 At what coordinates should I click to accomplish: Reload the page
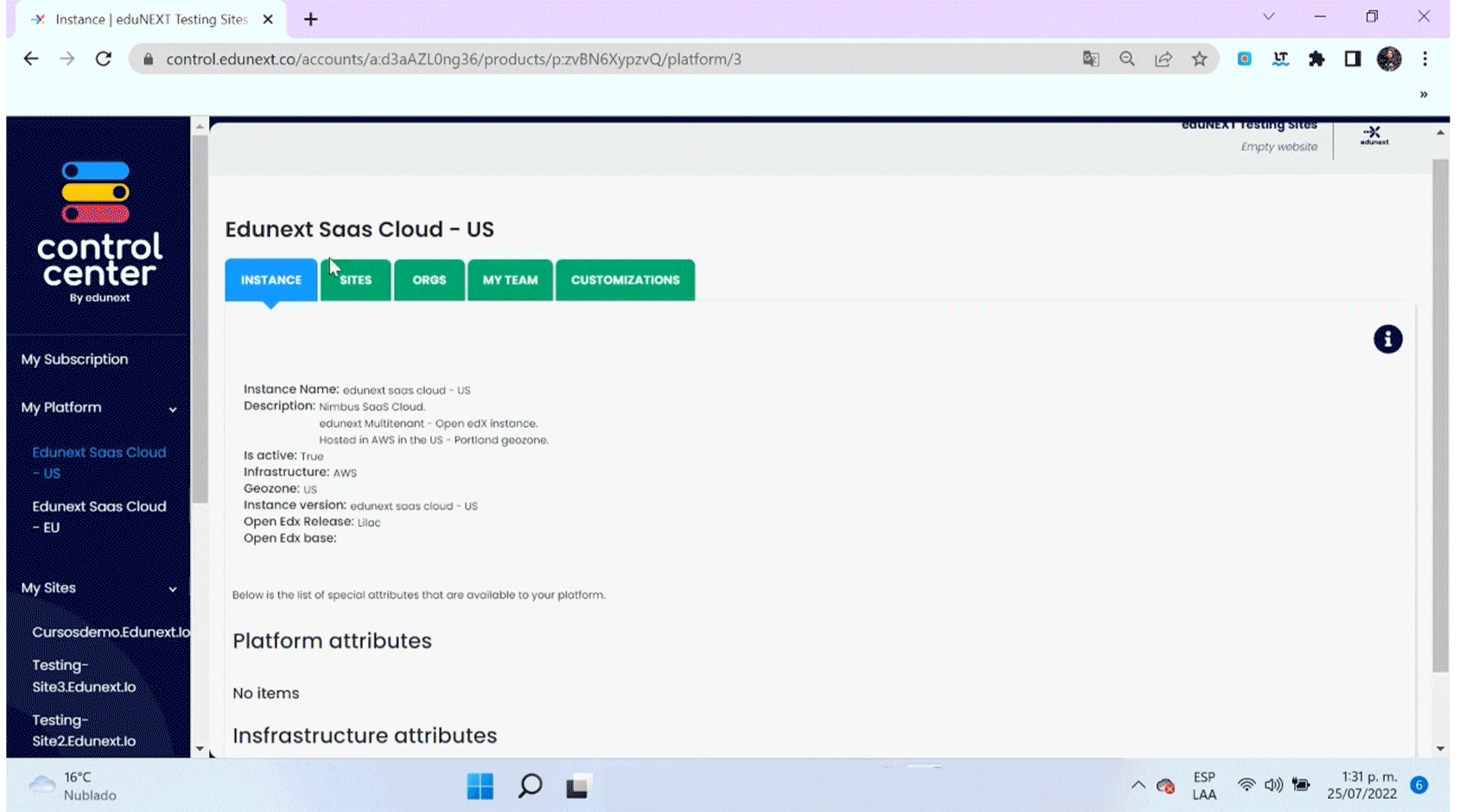tap(104, 59)
